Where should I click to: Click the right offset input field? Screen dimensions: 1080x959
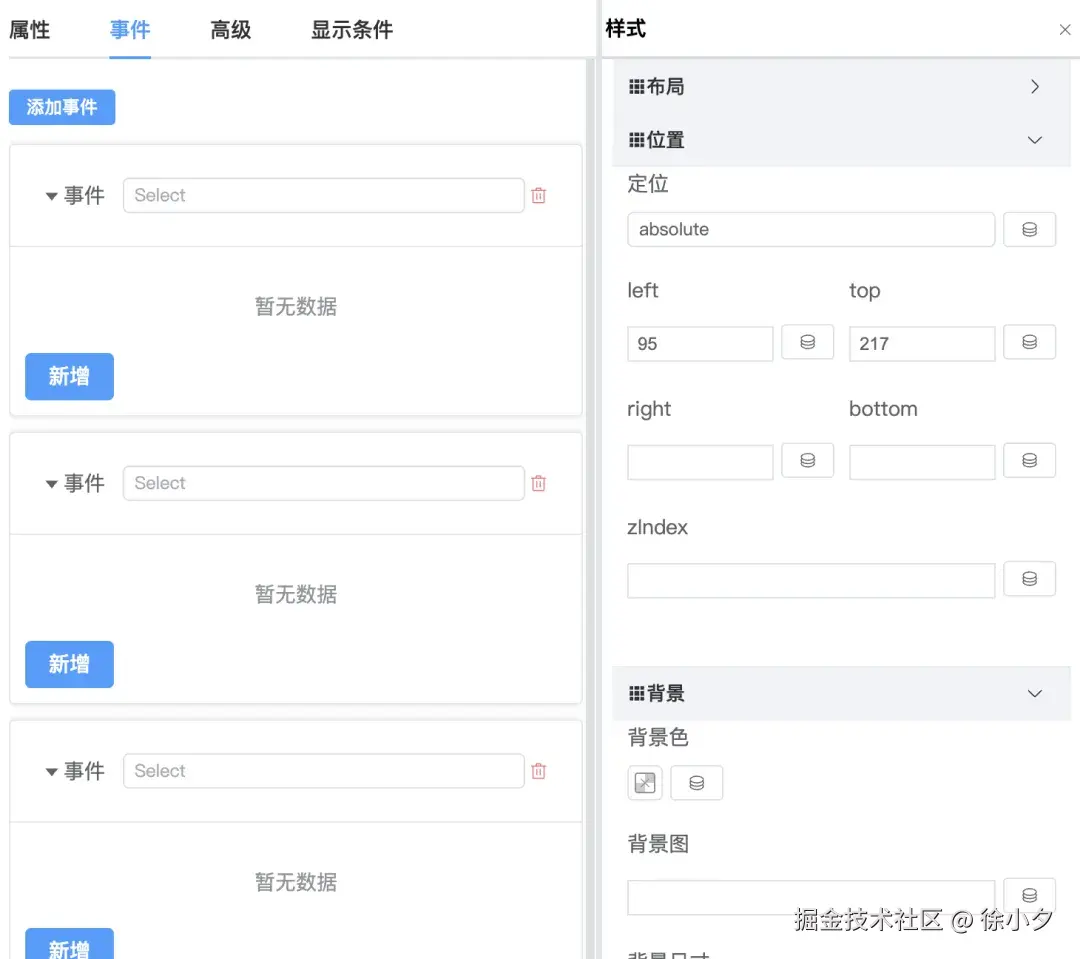(700, 460)
